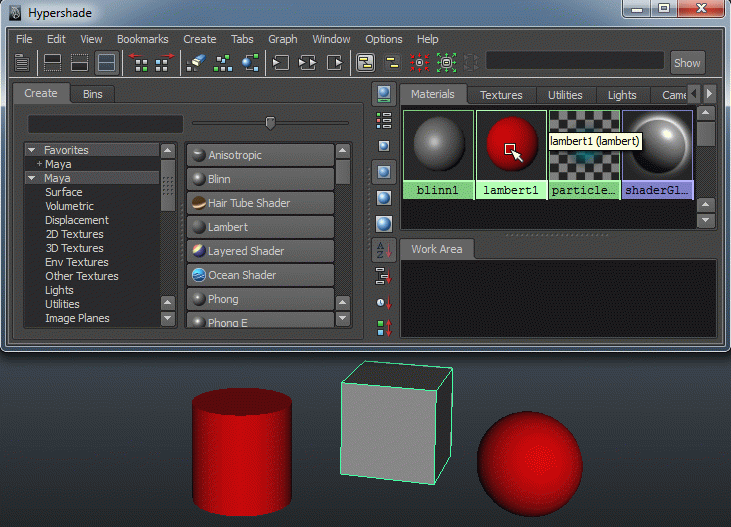
Task: Switch to View as List icon
Action: pos(383,120)
